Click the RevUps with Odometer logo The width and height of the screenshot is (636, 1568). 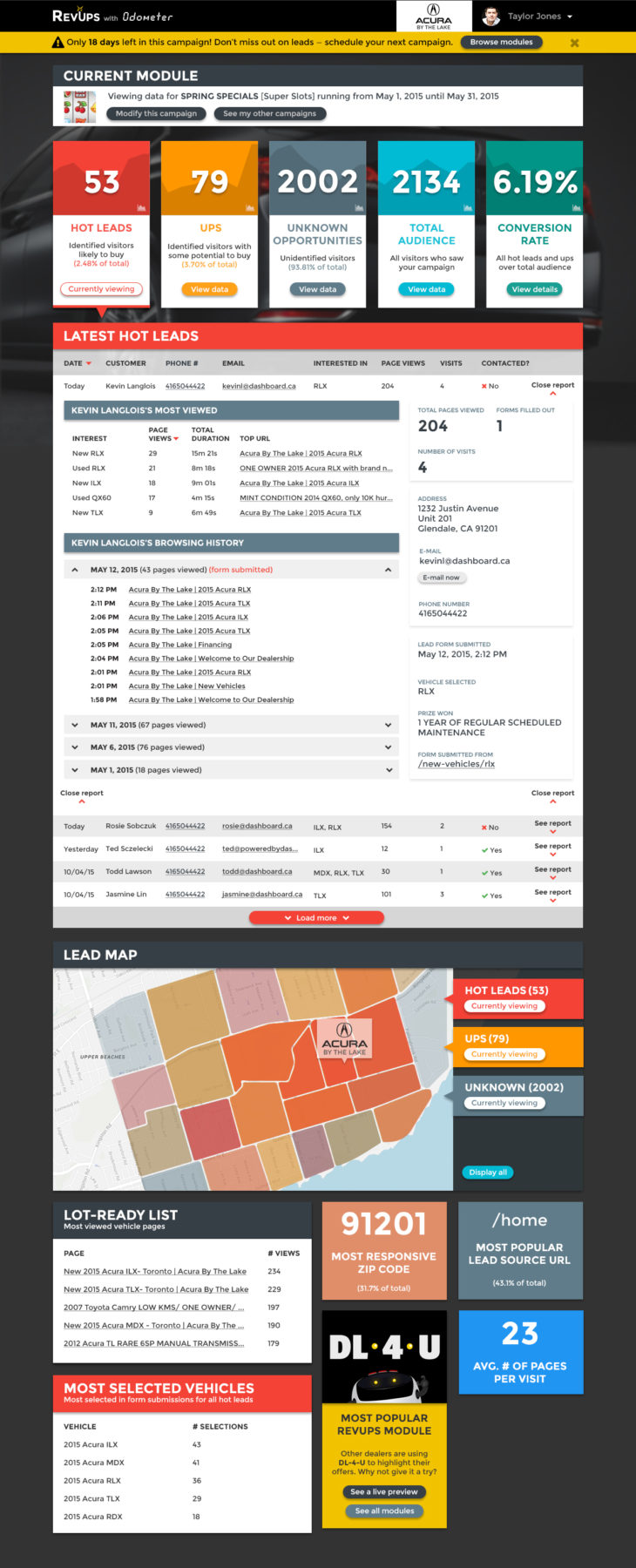point(112,16)
